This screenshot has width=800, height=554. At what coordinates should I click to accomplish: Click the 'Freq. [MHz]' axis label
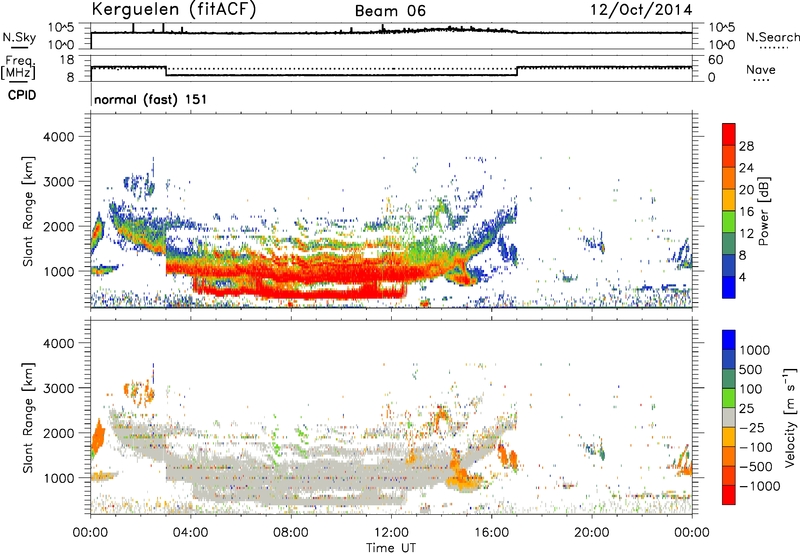[x=19, y=67]
